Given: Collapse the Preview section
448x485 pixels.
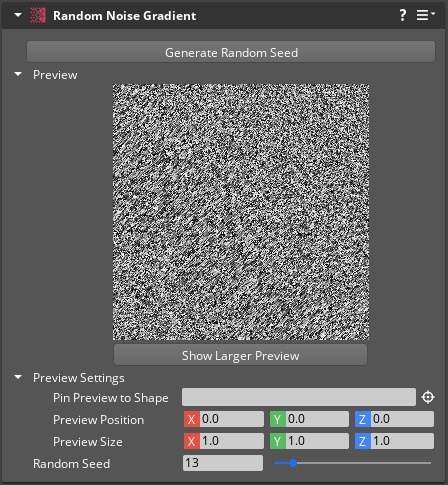Looking at the screenshot, I should coord(18,74).
